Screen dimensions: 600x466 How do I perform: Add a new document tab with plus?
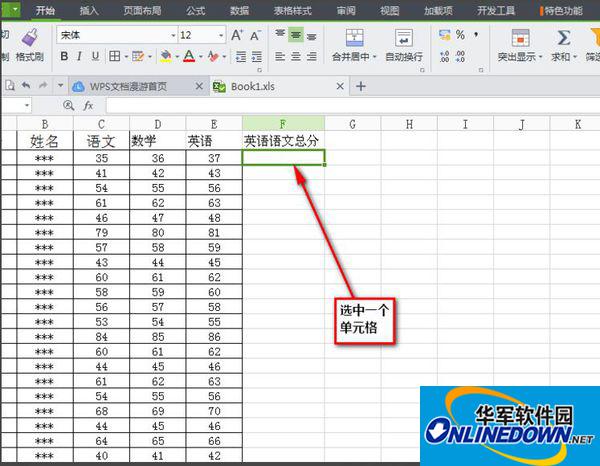(360, 86)
